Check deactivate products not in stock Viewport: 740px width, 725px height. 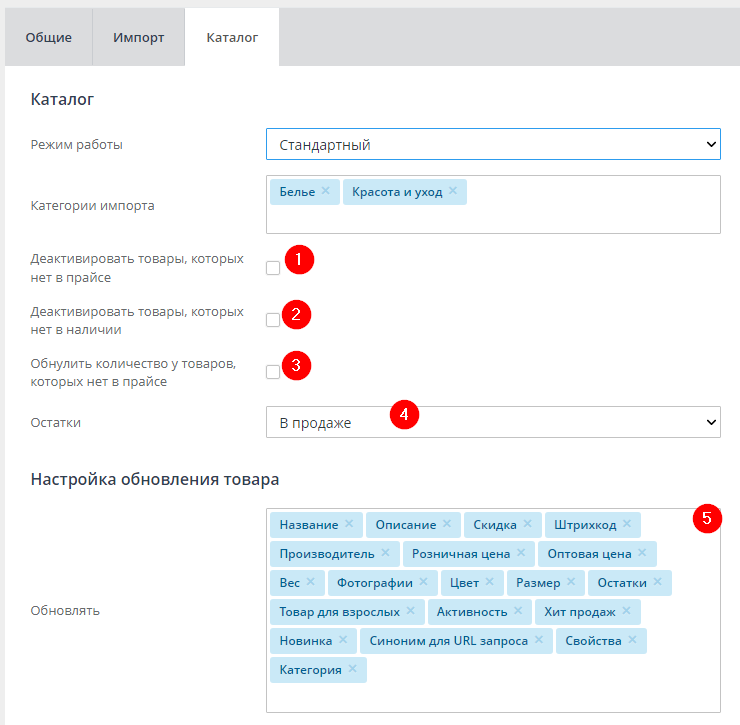273,320
